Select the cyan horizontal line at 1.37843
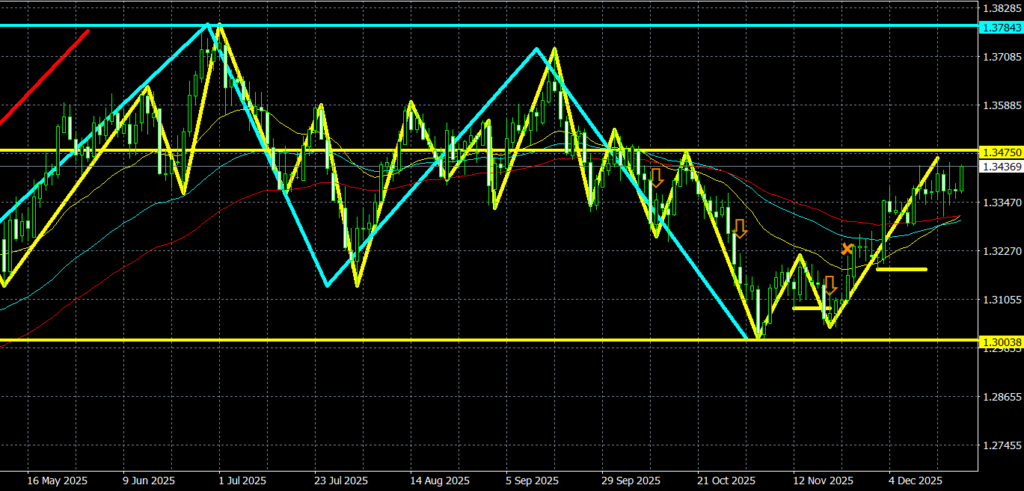 click(500, 25)
